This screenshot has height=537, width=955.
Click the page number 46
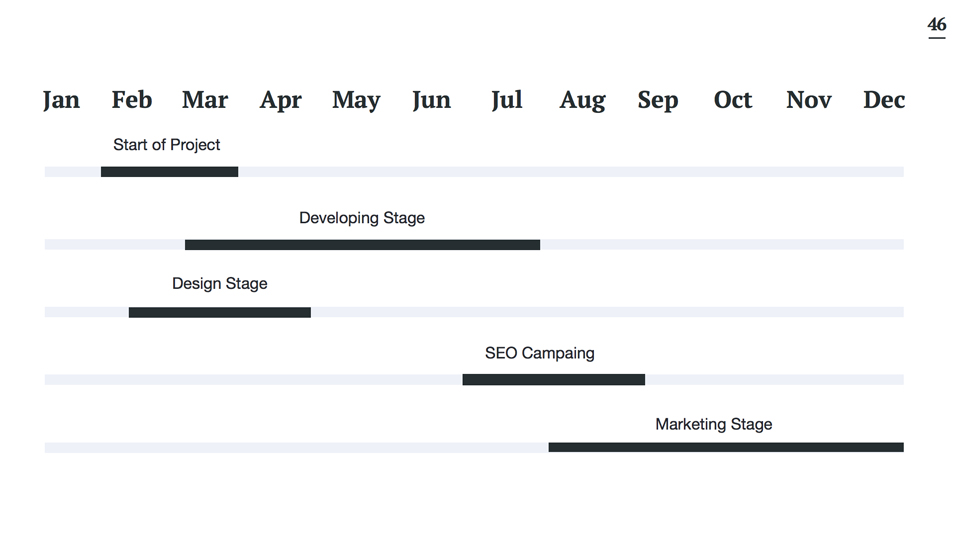(937, 26)
